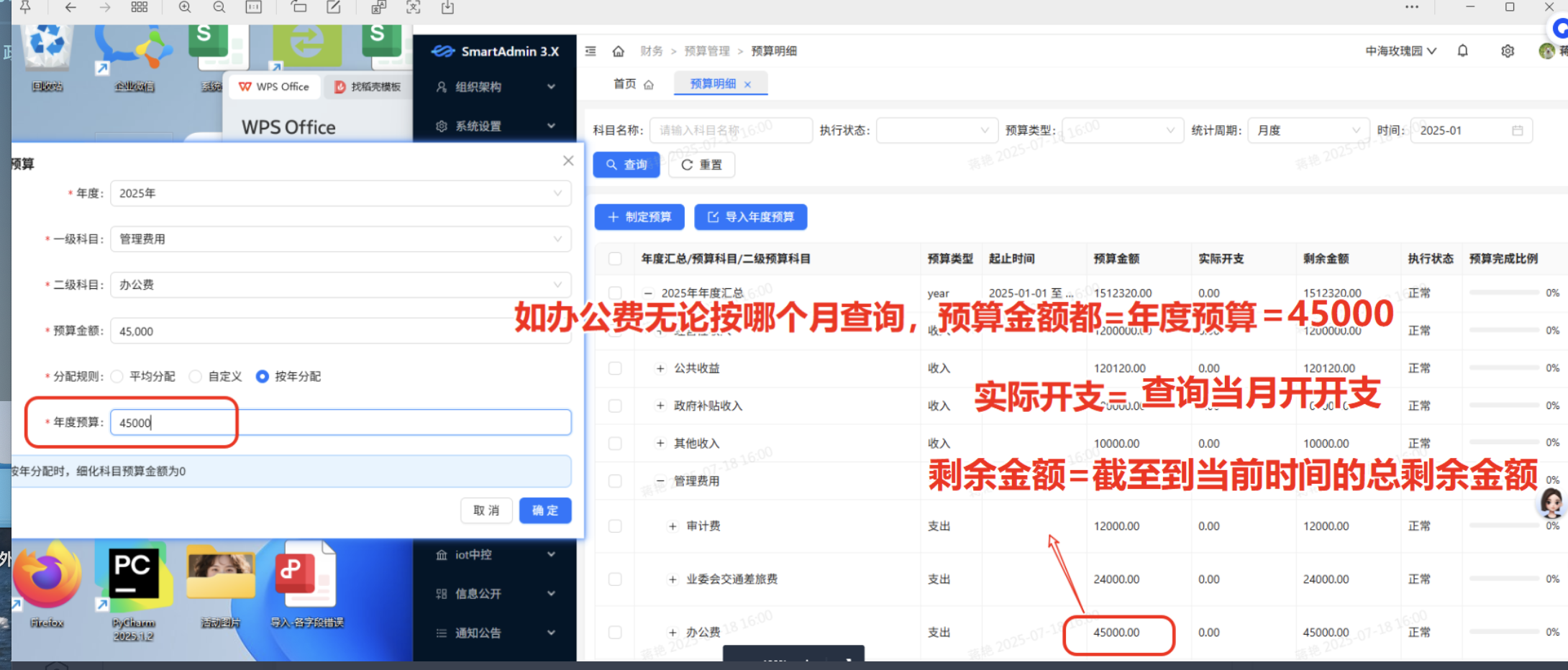This screenshot has height=670, width=1568.
Task: Switch to the 首页 tab
Action: 625,84
